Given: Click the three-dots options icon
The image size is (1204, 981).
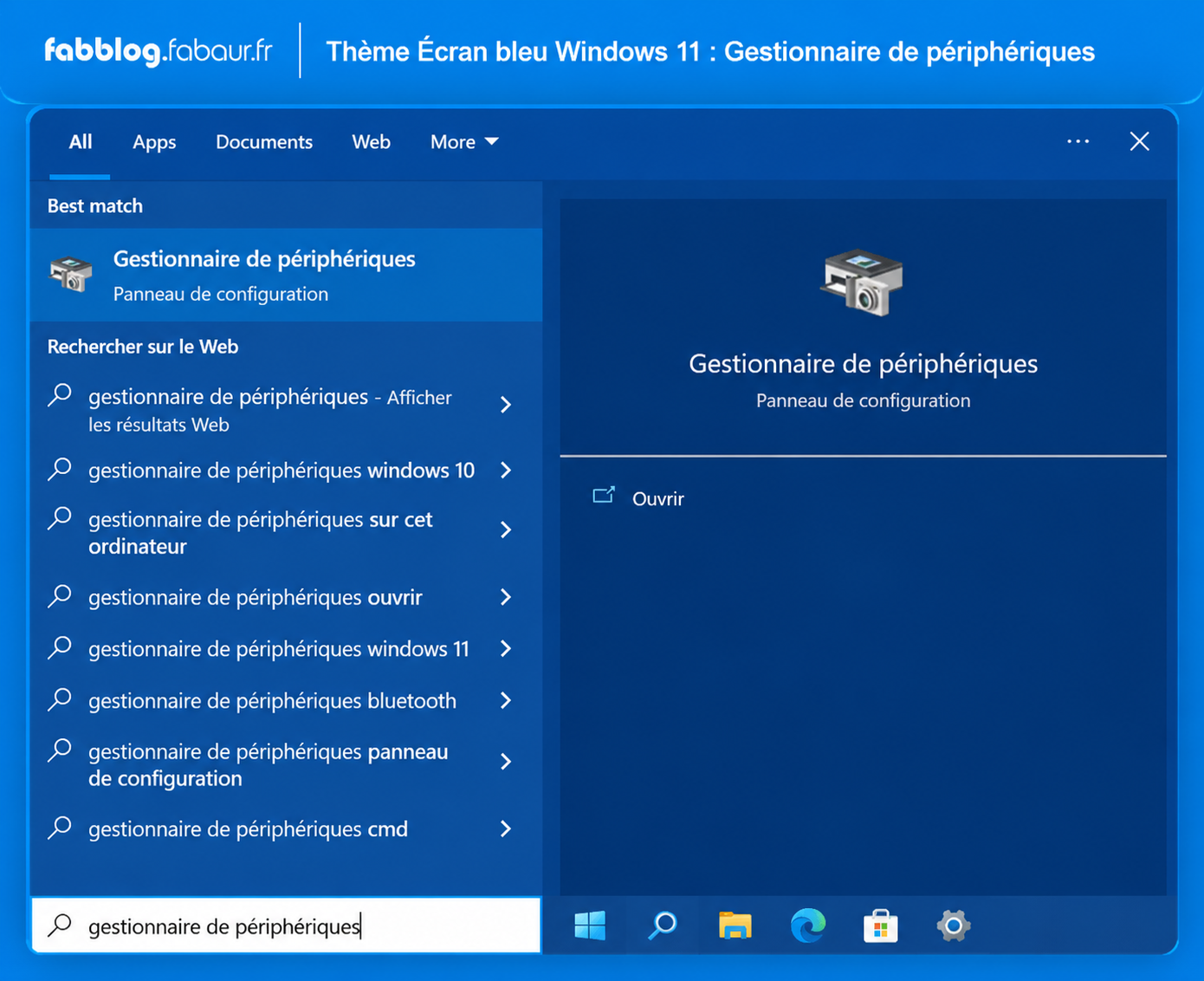Looking at the screenshot, I should tap(1078, 141).
